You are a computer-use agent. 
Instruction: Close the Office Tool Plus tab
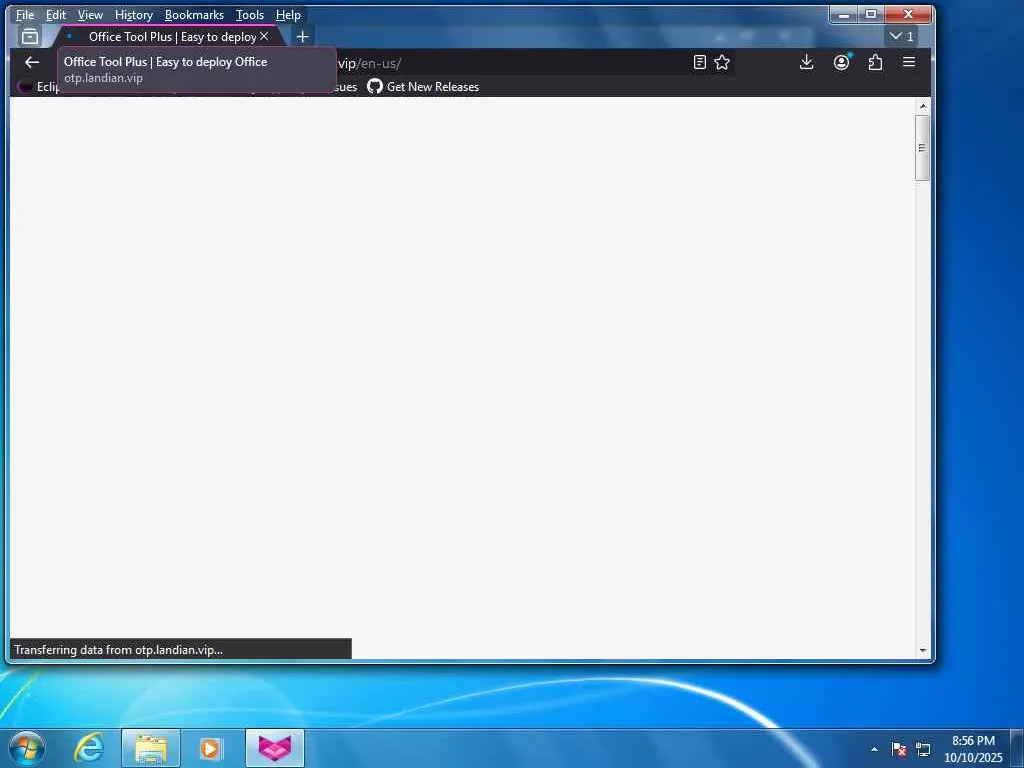coord(264,37)
